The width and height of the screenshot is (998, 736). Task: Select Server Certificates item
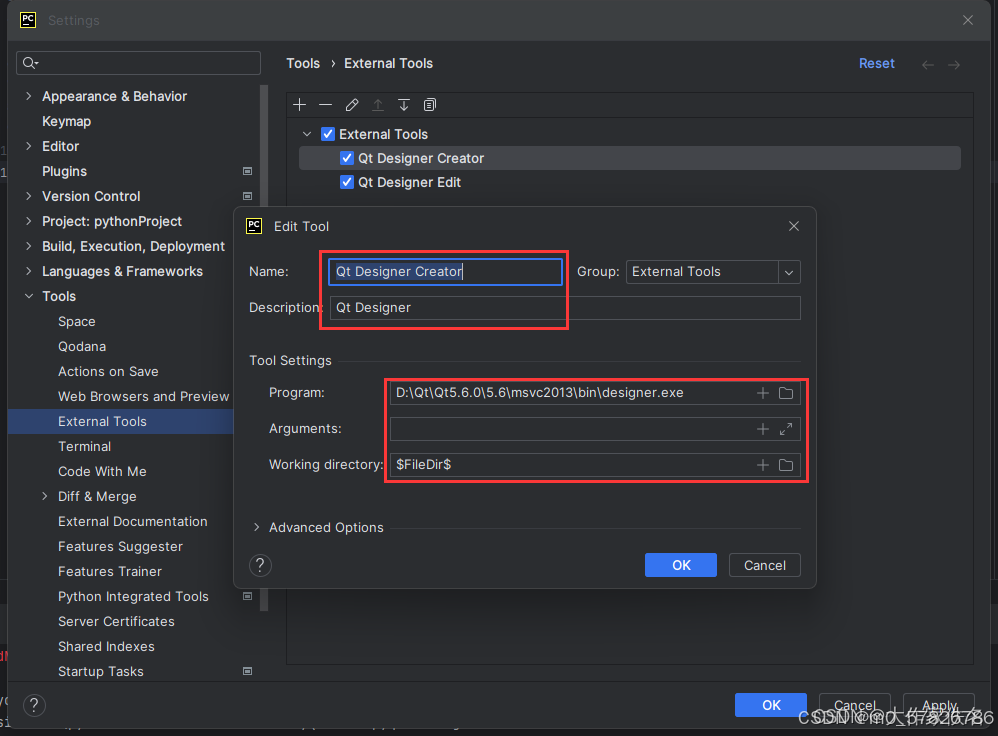pos(116,621)
